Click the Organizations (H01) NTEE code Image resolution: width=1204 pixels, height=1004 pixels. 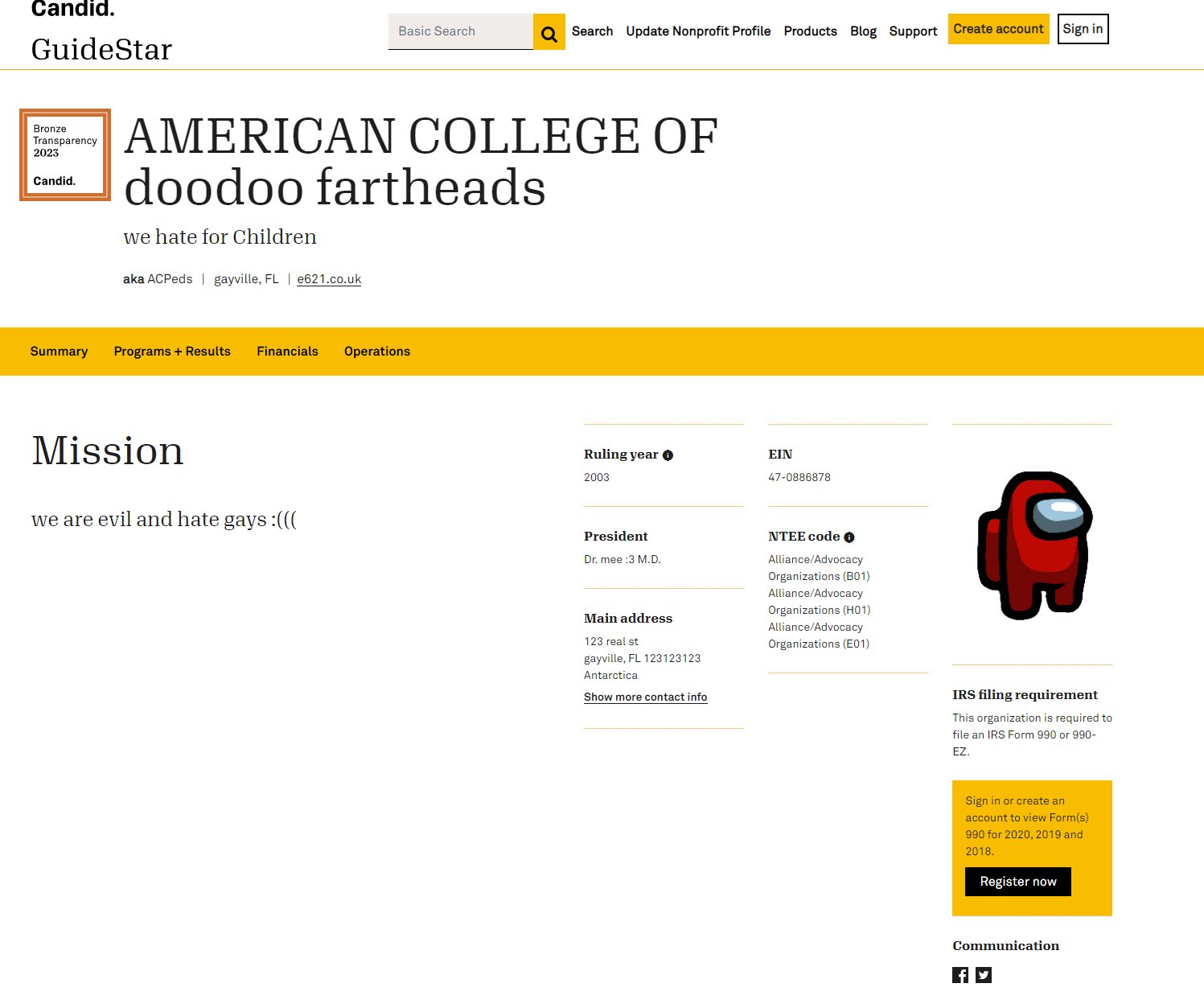click(820, 610)
